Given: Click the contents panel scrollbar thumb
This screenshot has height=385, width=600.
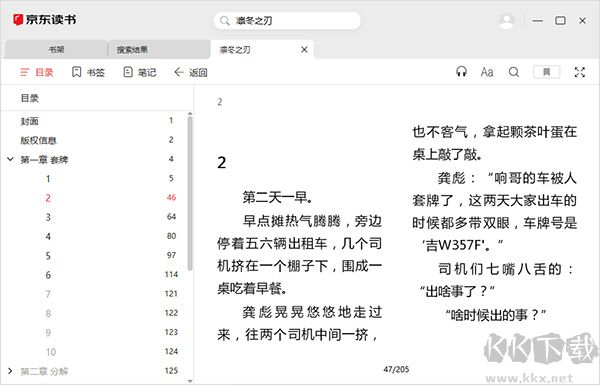Looking at the screenshot, I should [190, 193].
